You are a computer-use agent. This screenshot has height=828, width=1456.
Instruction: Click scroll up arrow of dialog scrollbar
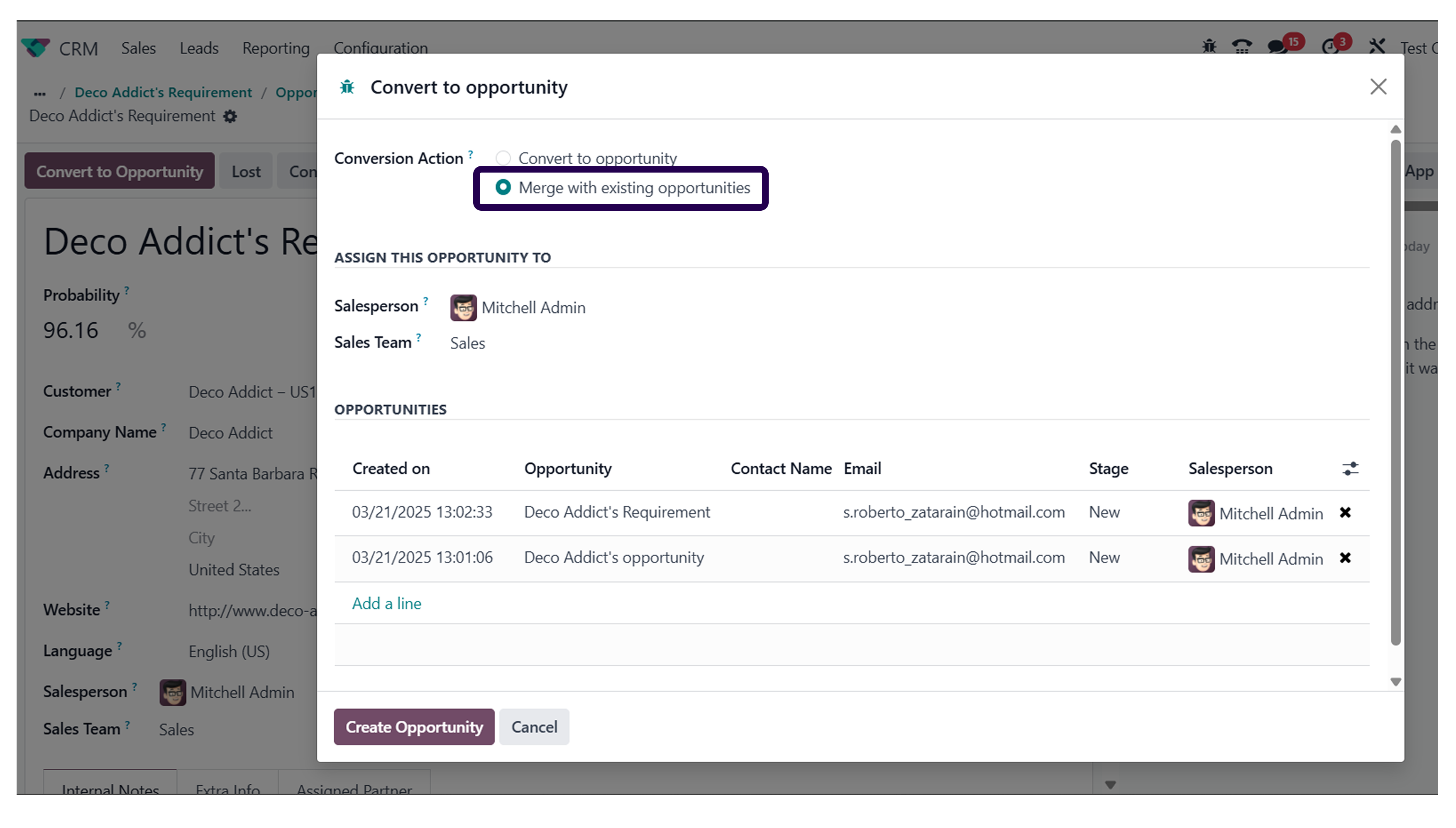tap(1396, 130)
